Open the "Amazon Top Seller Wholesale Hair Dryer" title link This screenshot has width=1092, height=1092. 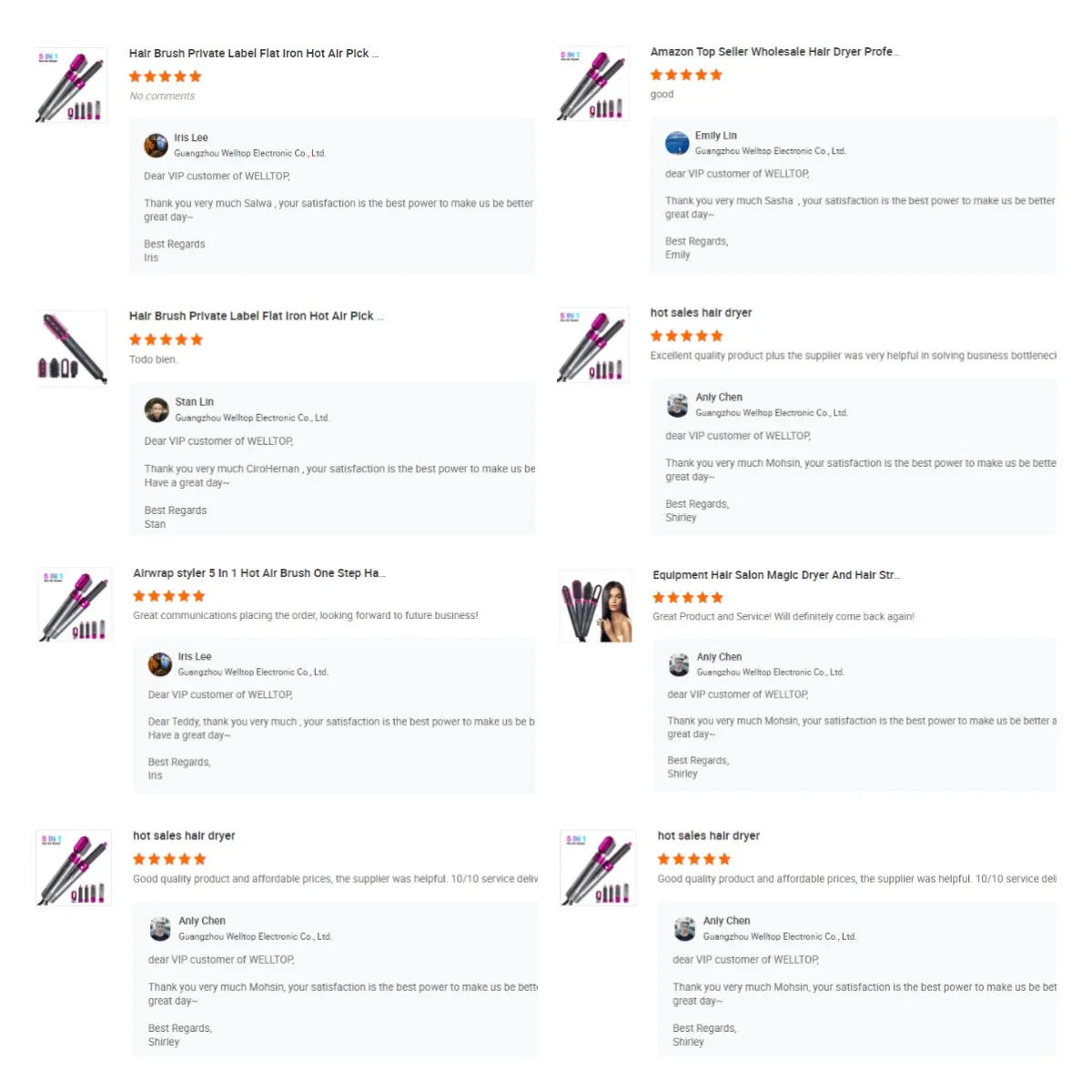pyautogui.click(x=773, y=52)
